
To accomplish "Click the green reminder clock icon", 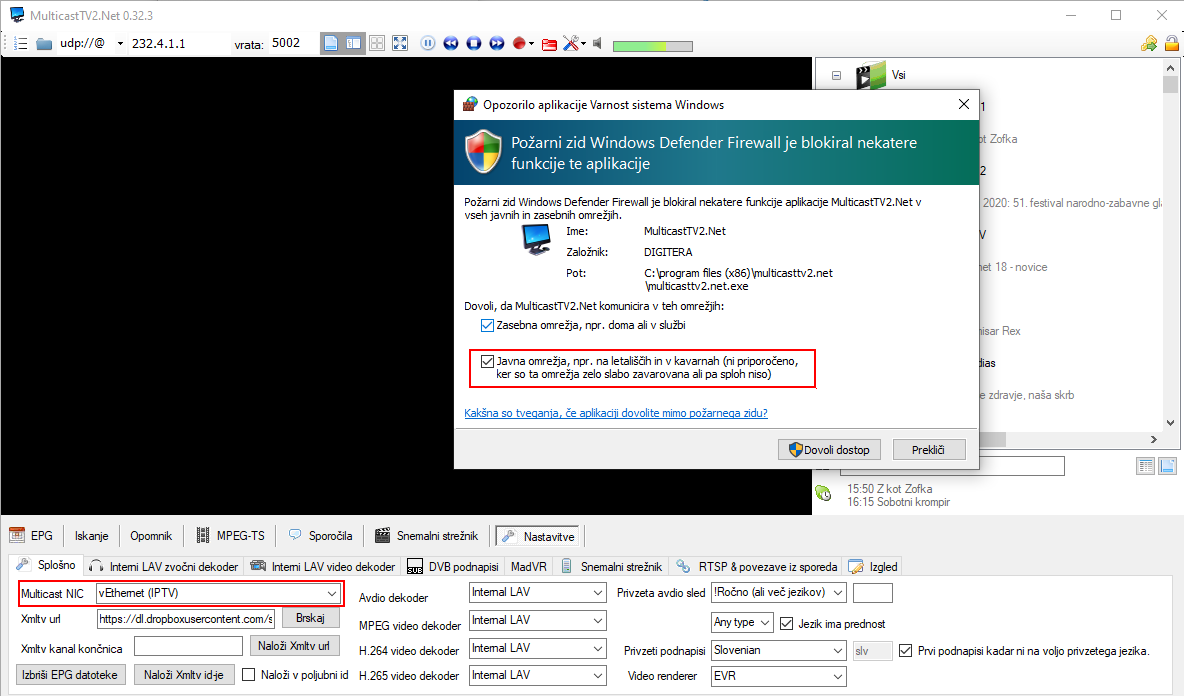I will (823, 494).
